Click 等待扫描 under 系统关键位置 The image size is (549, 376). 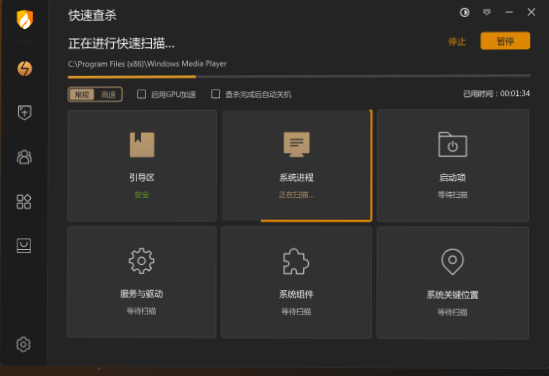(x=452, y=312)
